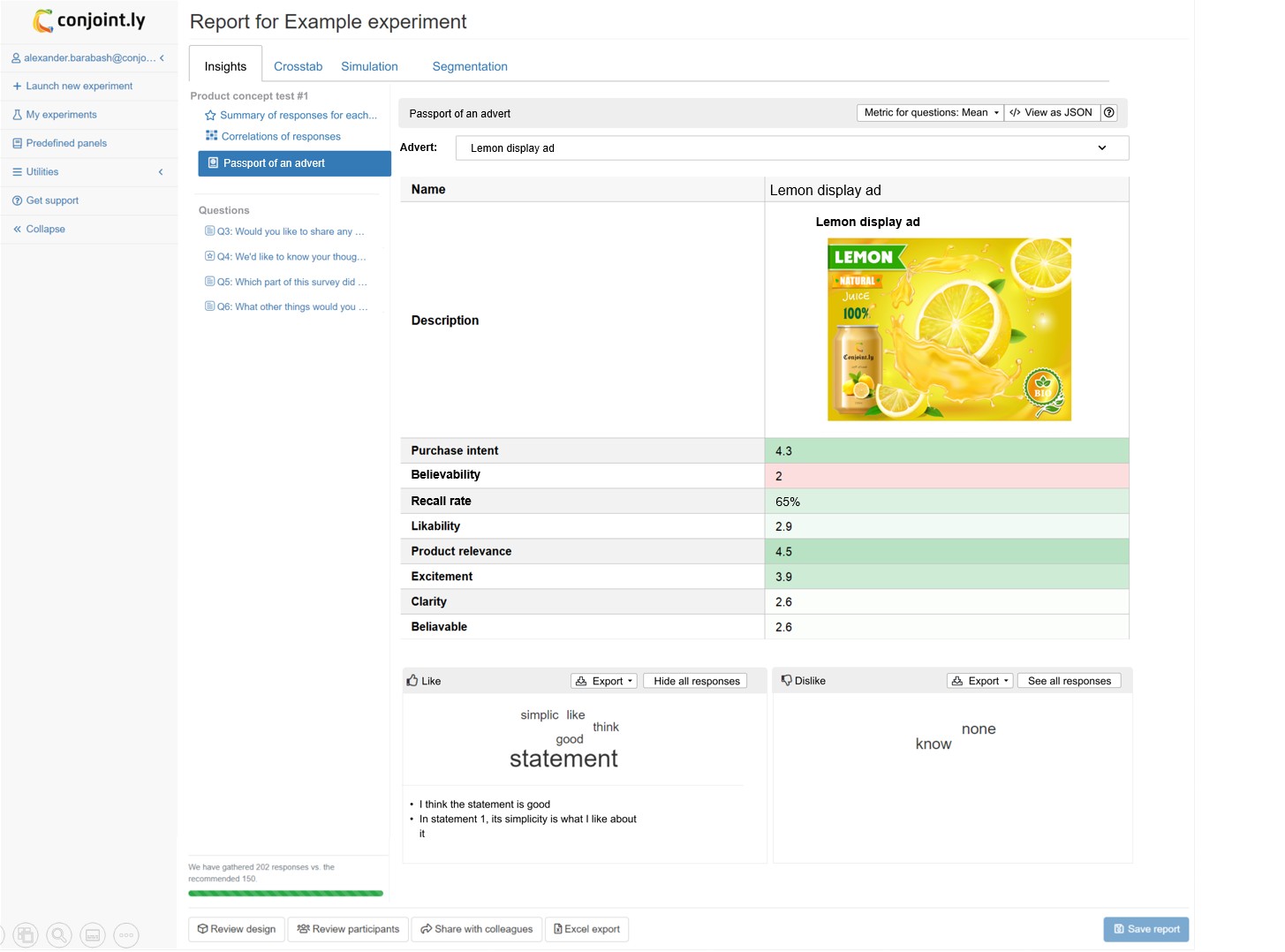Click the Excel export button
Screen dimensions: 1285x952
click(x=587, y=929)
